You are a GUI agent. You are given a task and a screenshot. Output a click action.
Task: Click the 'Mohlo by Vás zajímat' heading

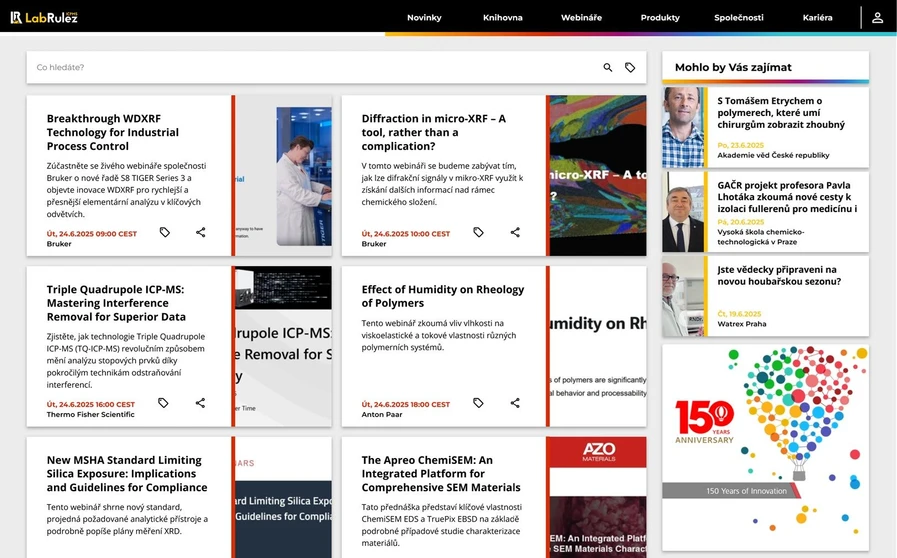pos(733,67)
